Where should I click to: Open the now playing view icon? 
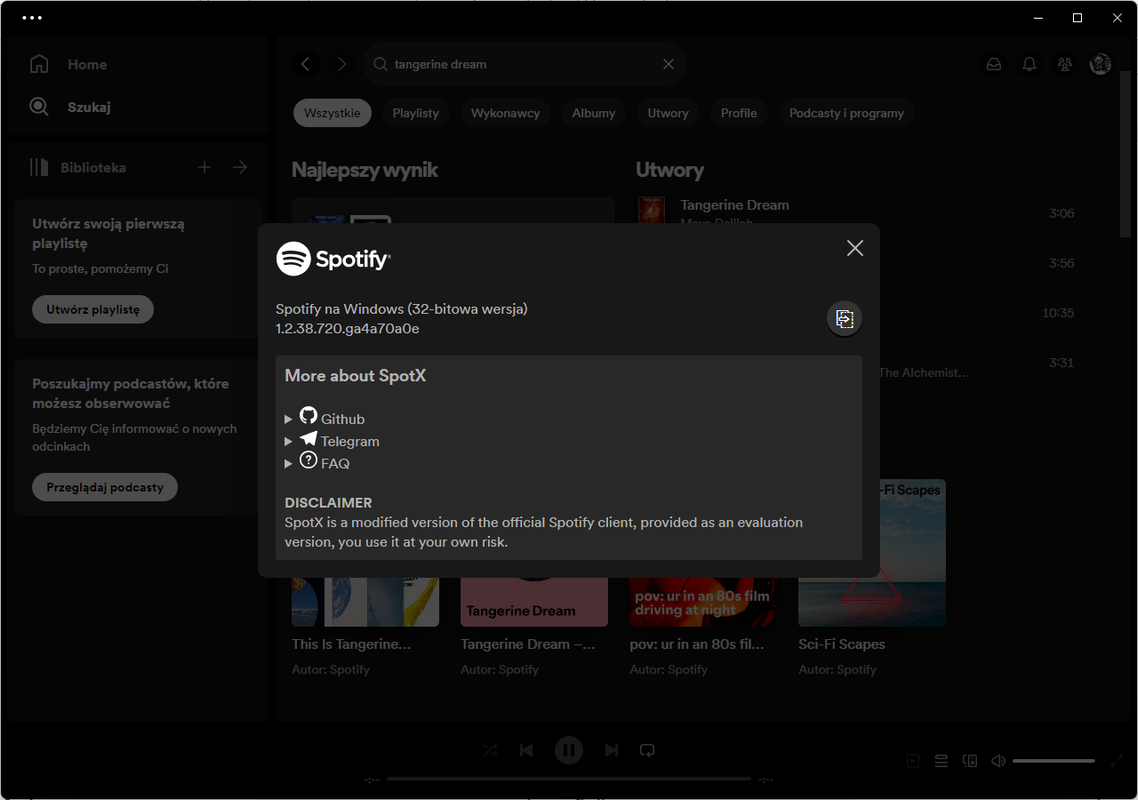click(x=913, y=761)
